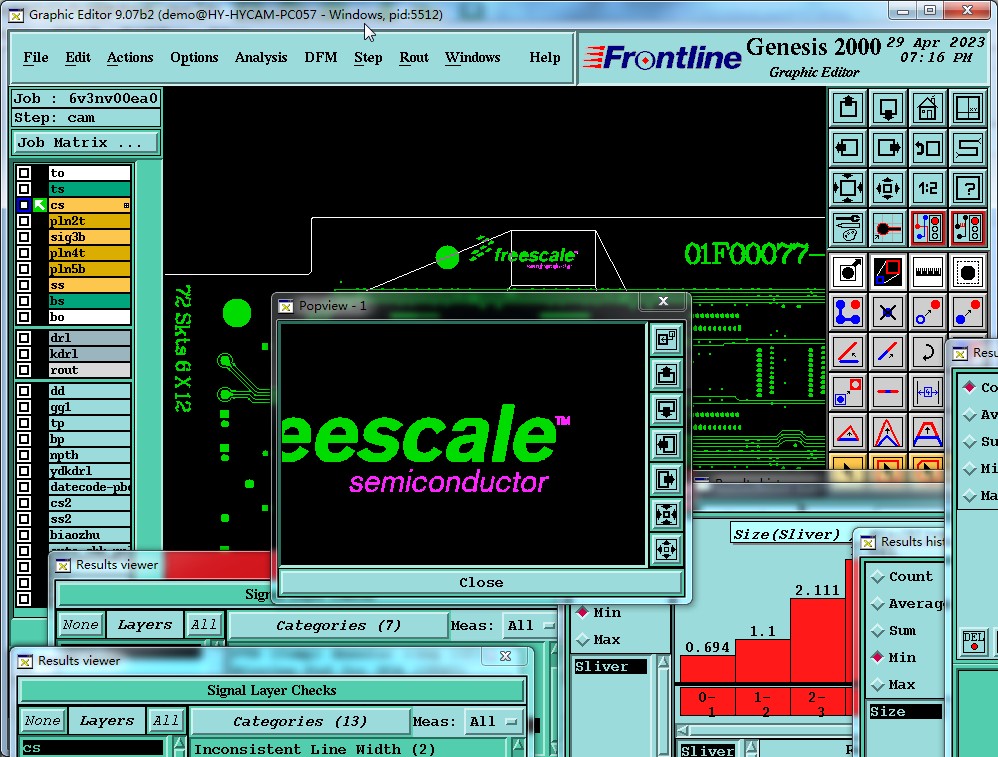
Task: Toggle the checkbox for layer 'npth'
Action: [24, 455]
